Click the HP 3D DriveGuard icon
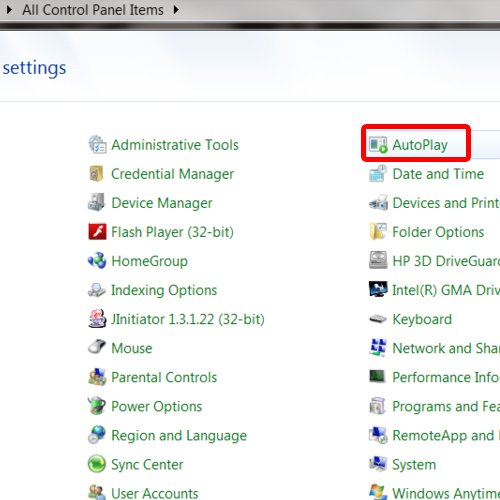Image resolution: width=500 pixels, height=500 pixels. [x=378, y=260]
